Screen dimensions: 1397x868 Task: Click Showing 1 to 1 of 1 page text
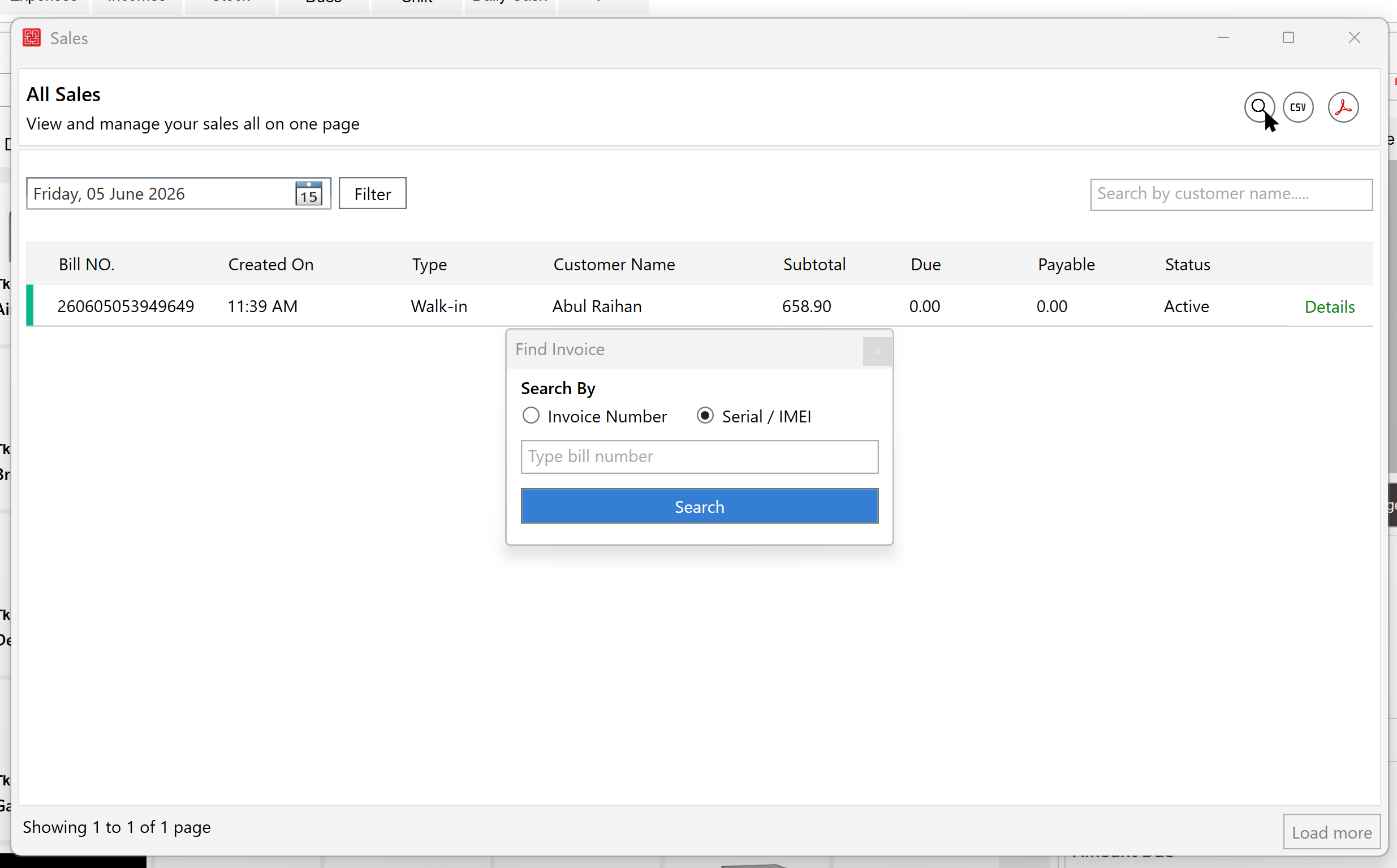tap(117, 827)
